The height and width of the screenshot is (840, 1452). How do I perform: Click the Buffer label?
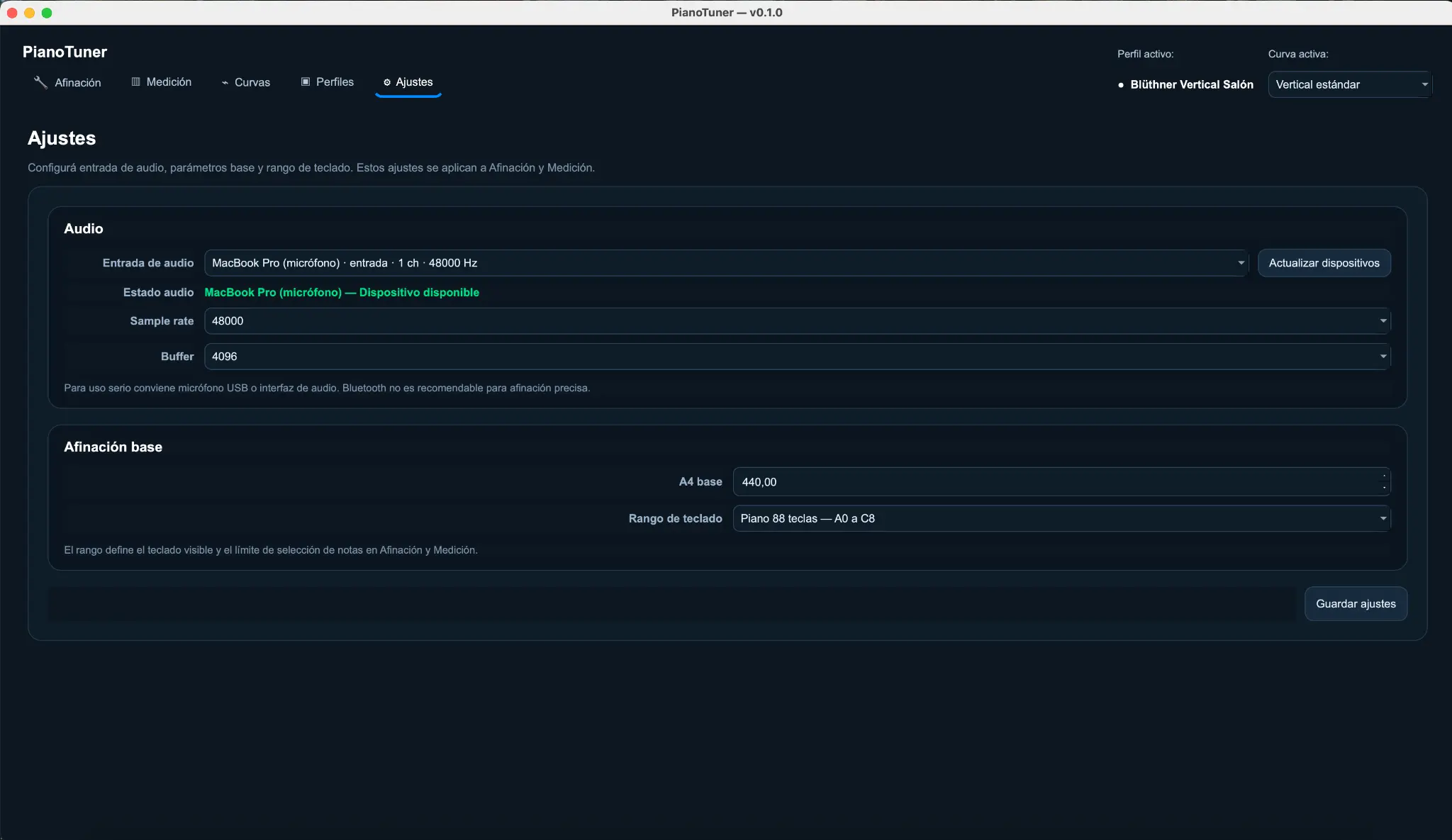pyautogui.click(x=177, y=357)
